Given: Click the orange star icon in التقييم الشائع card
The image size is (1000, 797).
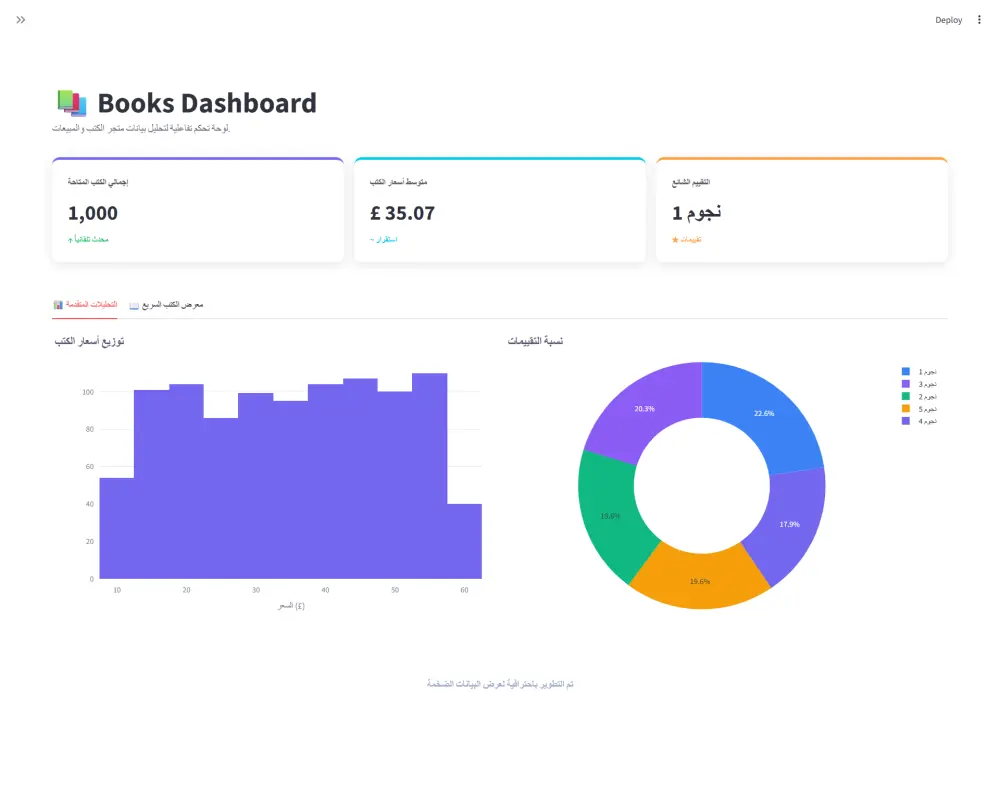Looking at the screenshot, I should click(x=677, y=239).
